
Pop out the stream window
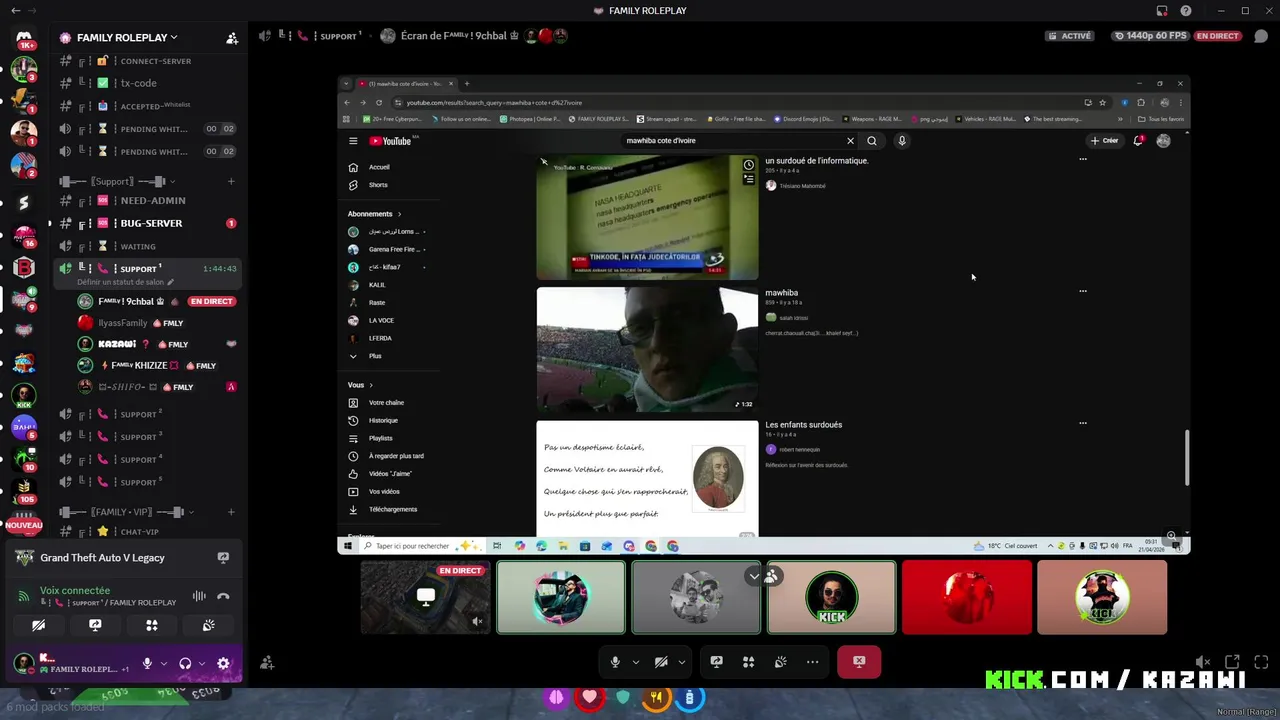point(1233,662)
